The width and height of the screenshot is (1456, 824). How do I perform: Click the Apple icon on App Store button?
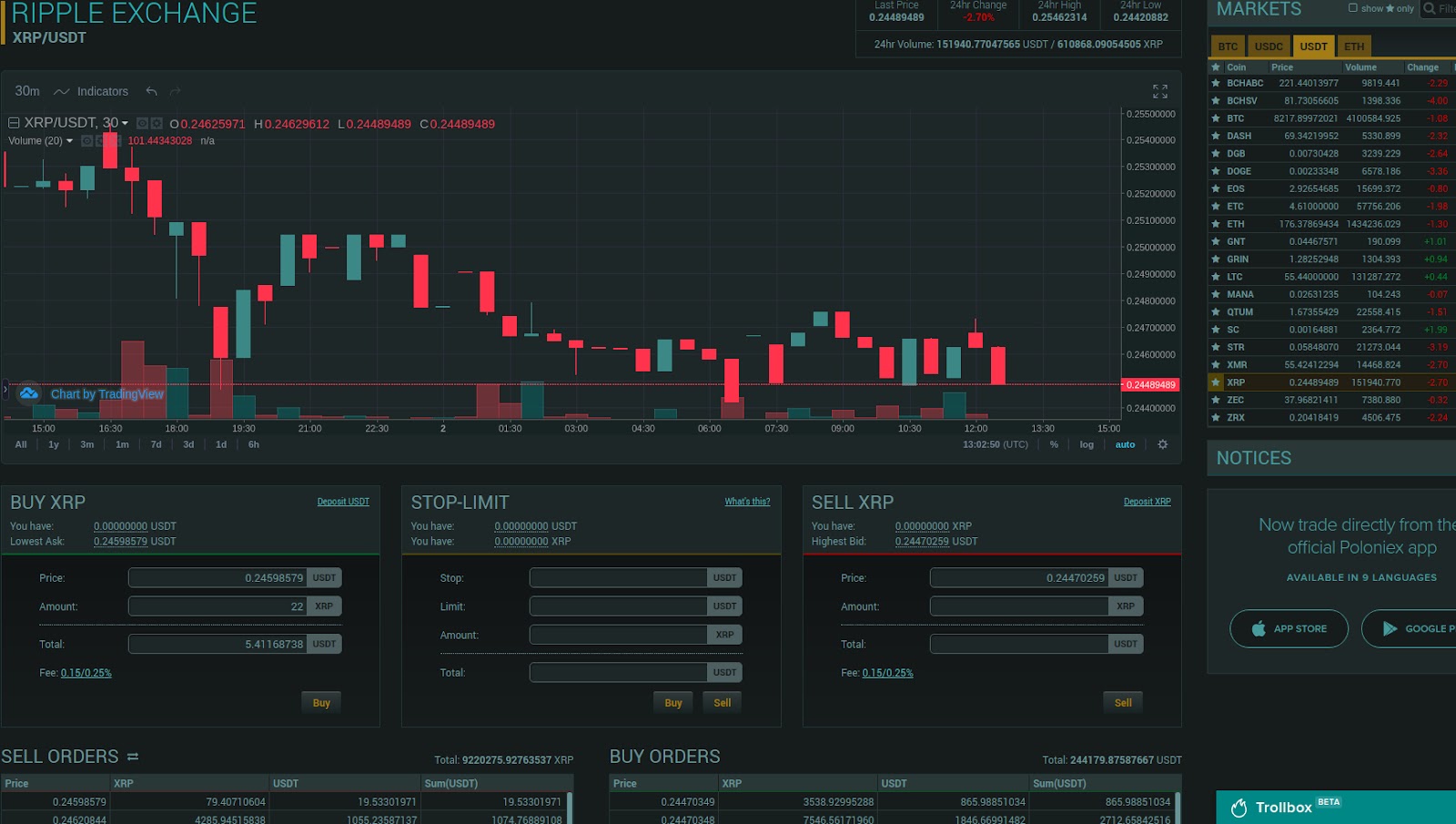pyautogui.click(x=1259, y=628)
